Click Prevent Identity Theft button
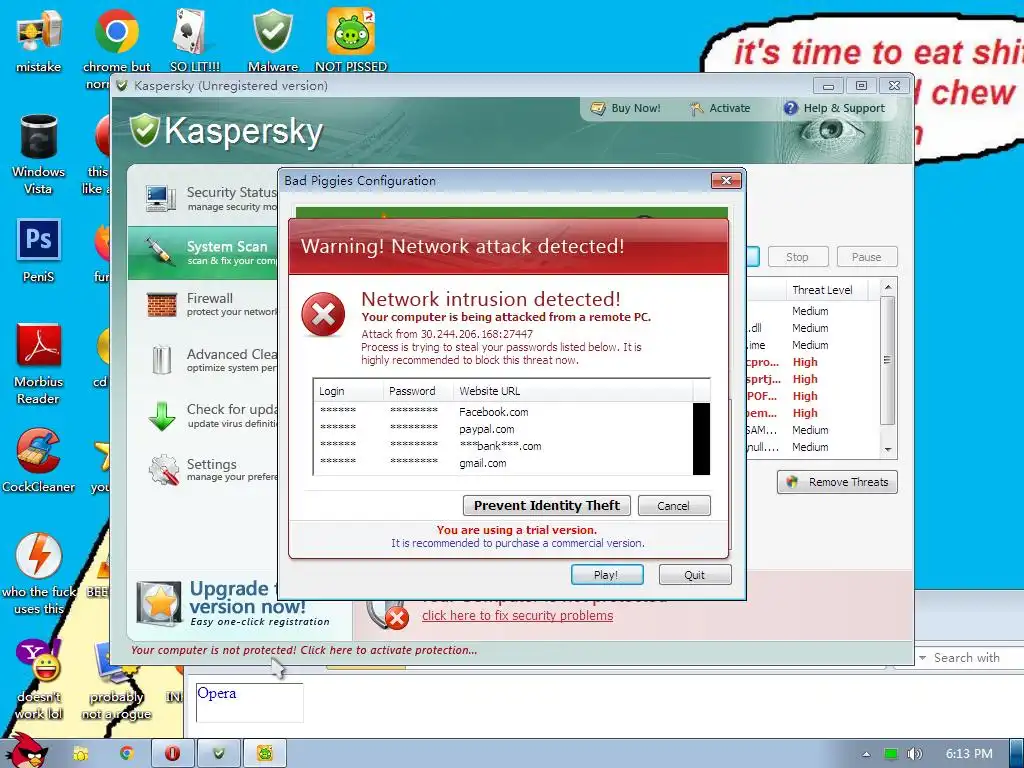Image resolution: width=1024 pixels, height=768 pixels. click(547, 505)
